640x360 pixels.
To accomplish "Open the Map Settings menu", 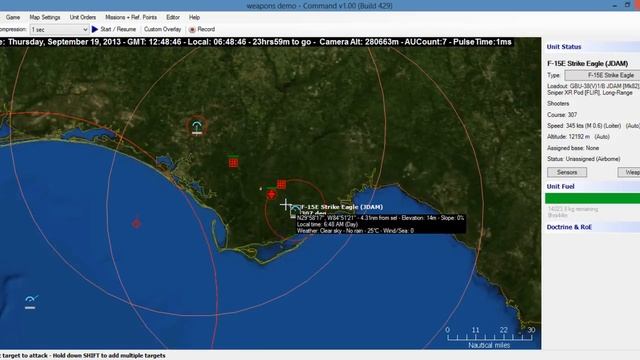I will 45,18.
